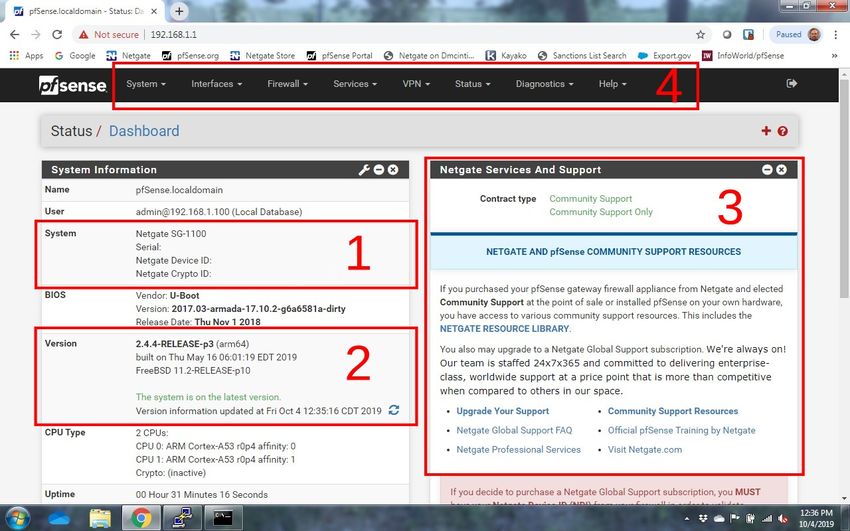Open Google bookmark

75,55
